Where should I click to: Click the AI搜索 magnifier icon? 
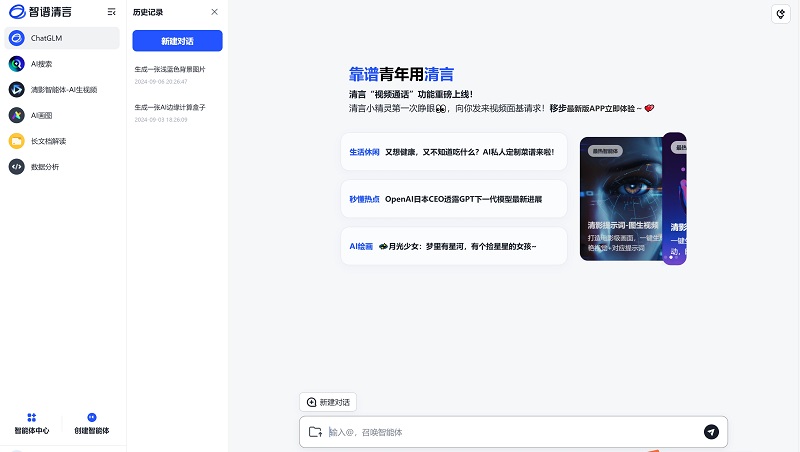pyautogui.click(x=16, y=64)
